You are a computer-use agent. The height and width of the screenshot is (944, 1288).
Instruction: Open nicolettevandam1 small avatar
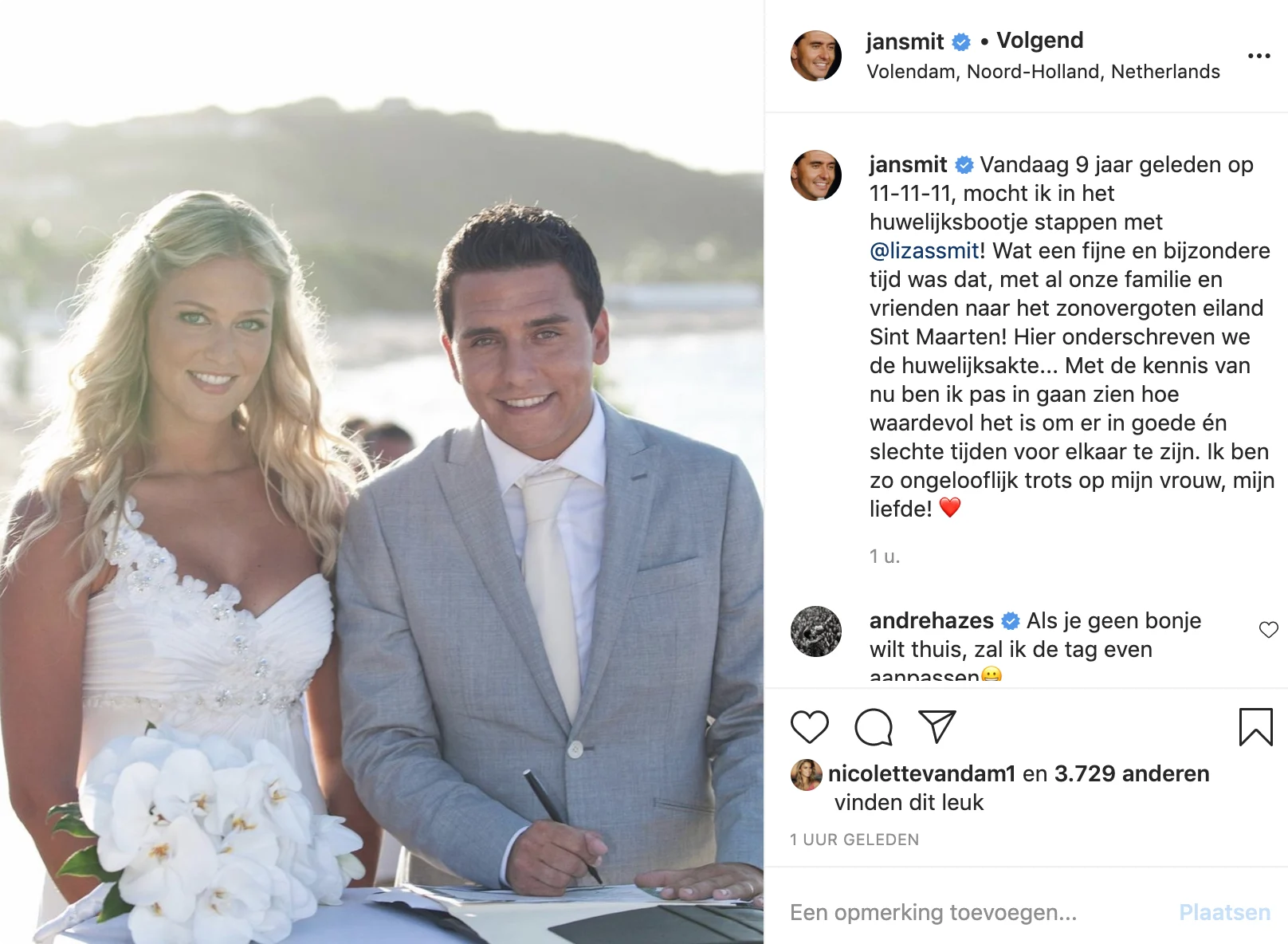coord(807,774)
